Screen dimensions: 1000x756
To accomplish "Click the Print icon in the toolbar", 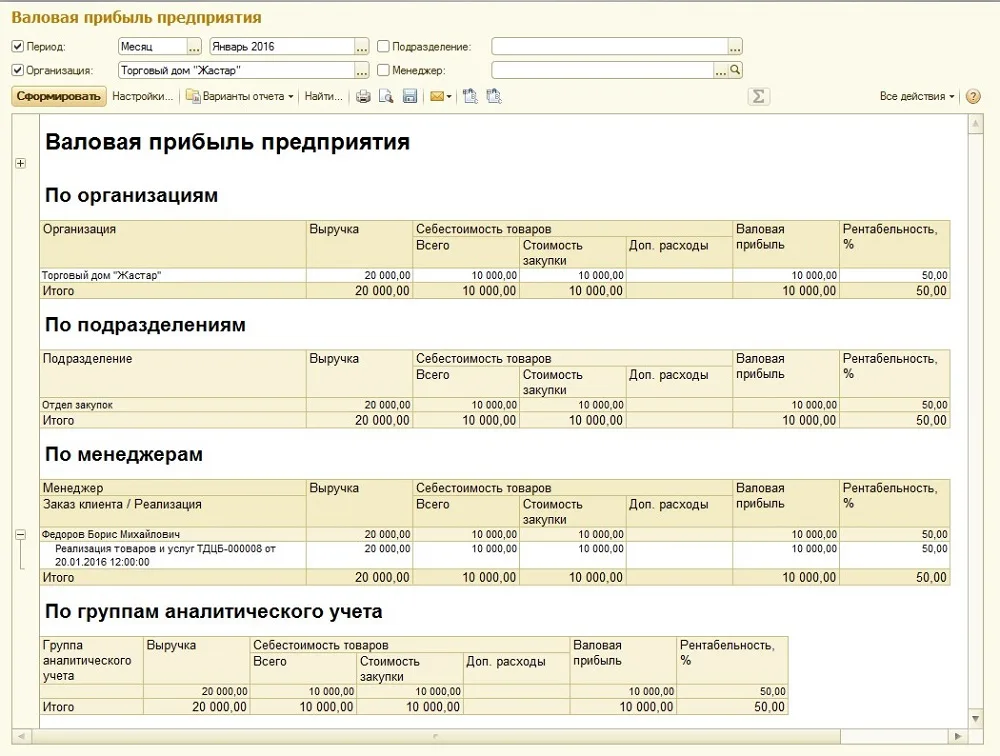I will tap(363, 96).
